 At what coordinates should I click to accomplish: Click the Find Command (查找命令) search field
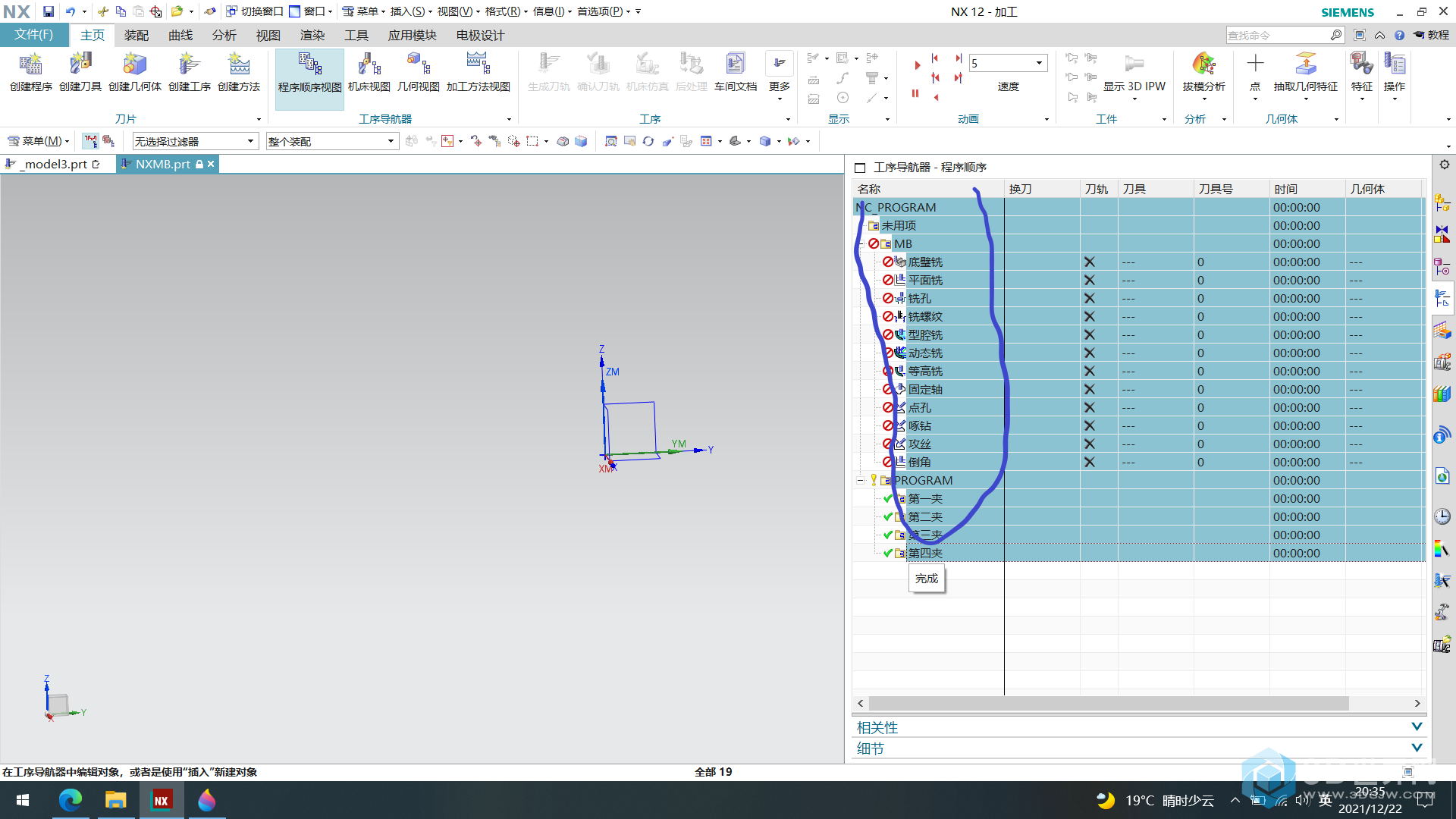1278,35
